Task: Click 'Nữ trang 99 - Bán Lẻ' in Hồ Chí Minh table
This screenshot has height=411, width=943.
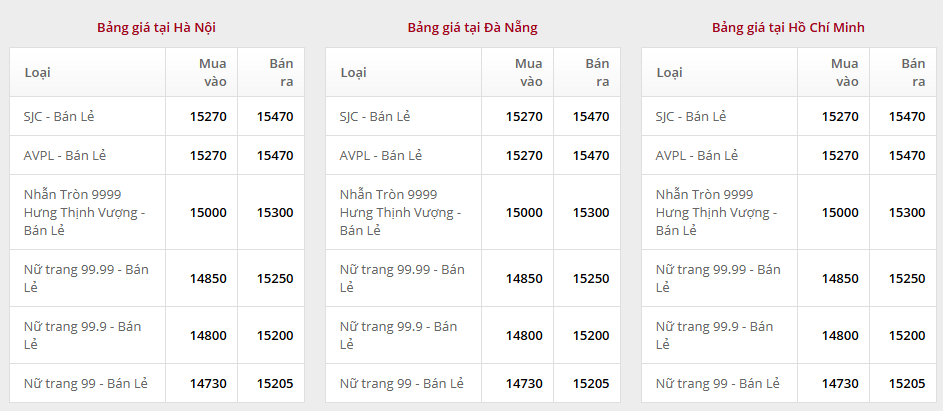Action: coord(717,383)
